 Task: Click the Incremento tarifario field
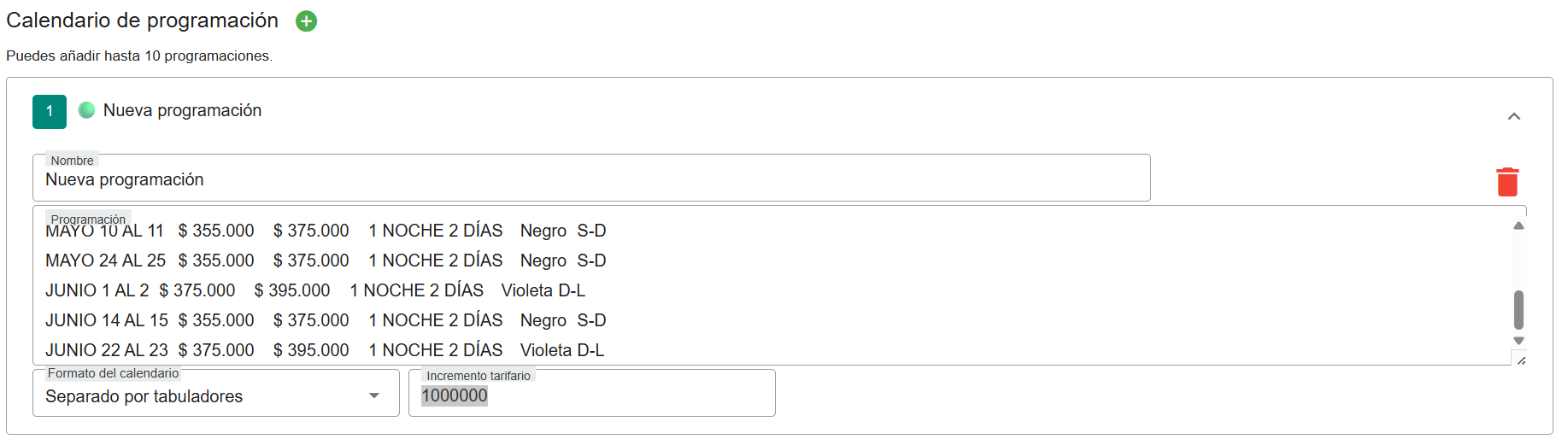click(591, 396)
